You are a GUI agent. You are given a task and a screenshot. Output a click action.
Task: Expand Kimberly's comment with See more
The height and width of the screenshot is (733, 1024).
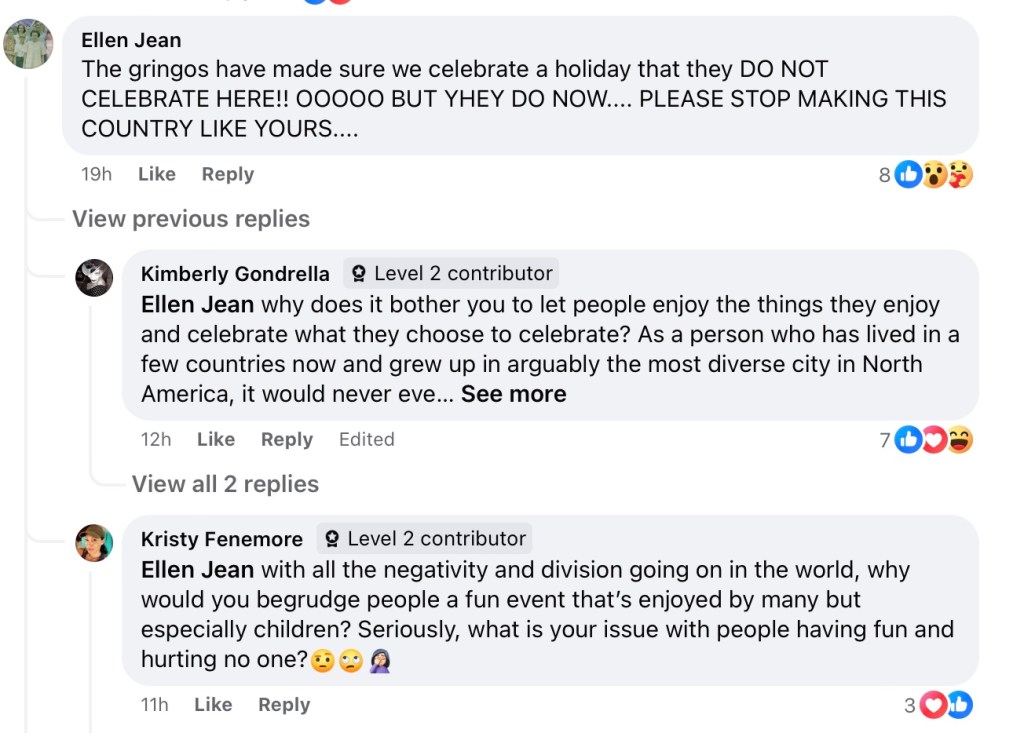tap(513, 394)
